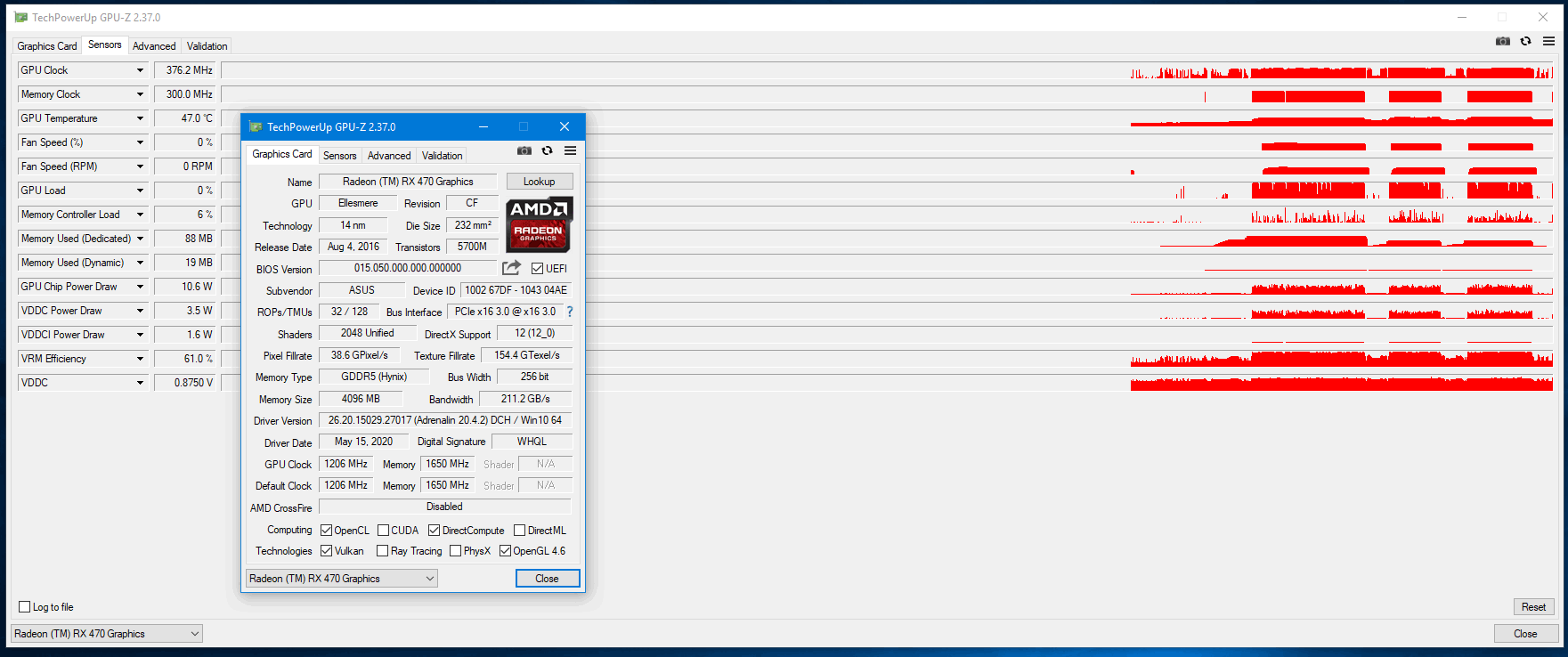Toggle the Vulkan checkbox

pyautogui.click(x=326, y=551)
